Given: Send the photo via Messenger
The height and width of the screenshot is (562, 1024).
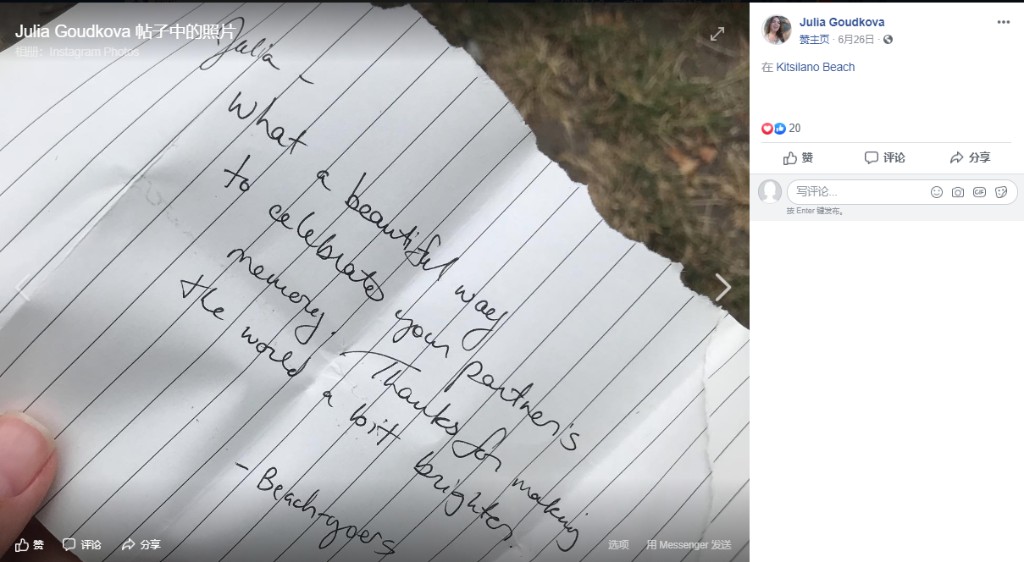Looking at the screenshot, I should click(689, 544).
